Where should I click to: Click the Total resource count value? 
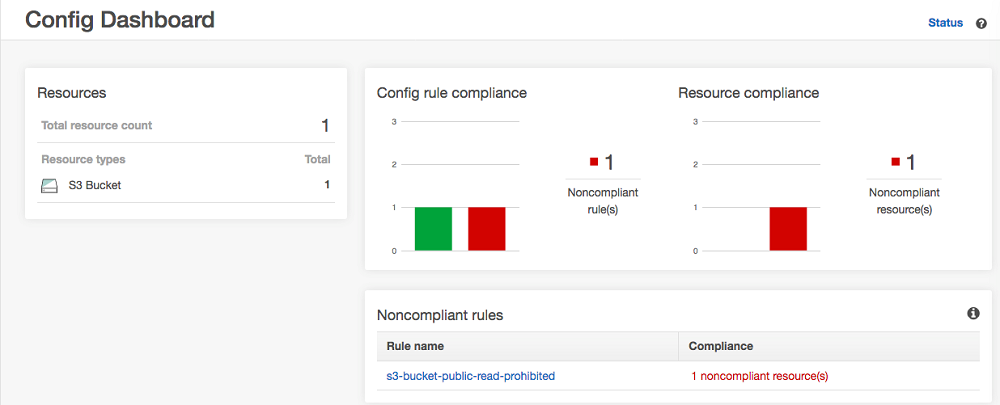point(324,126)
